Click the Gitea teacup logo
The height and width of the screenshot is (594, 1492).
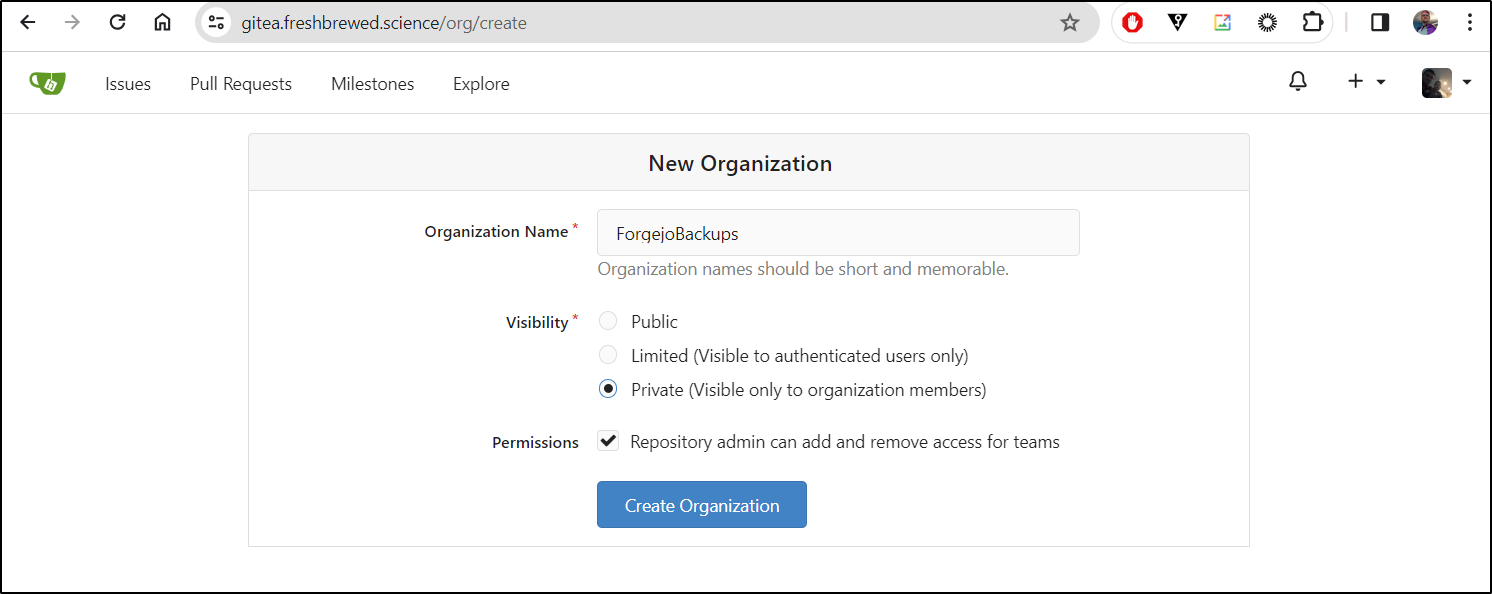point(47,83)
